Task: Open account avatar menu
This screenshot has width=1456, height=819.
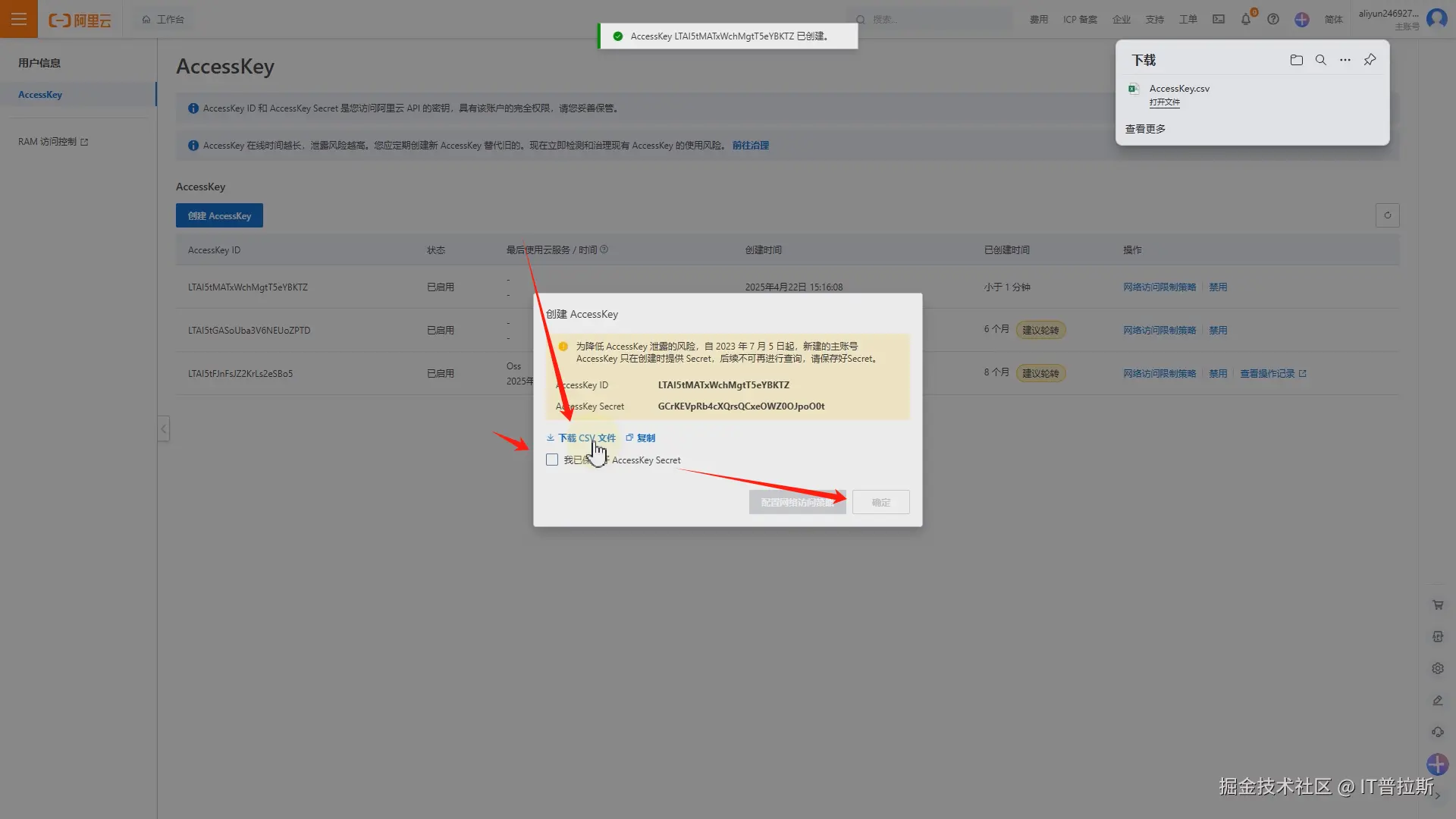Action: point(1436,19)
